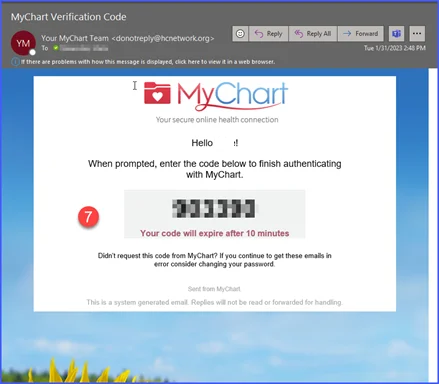Click 'When prompted, enter the code' instructions
Image resolution: width=439 pixels, height=384 pixels.
[214, 169]
